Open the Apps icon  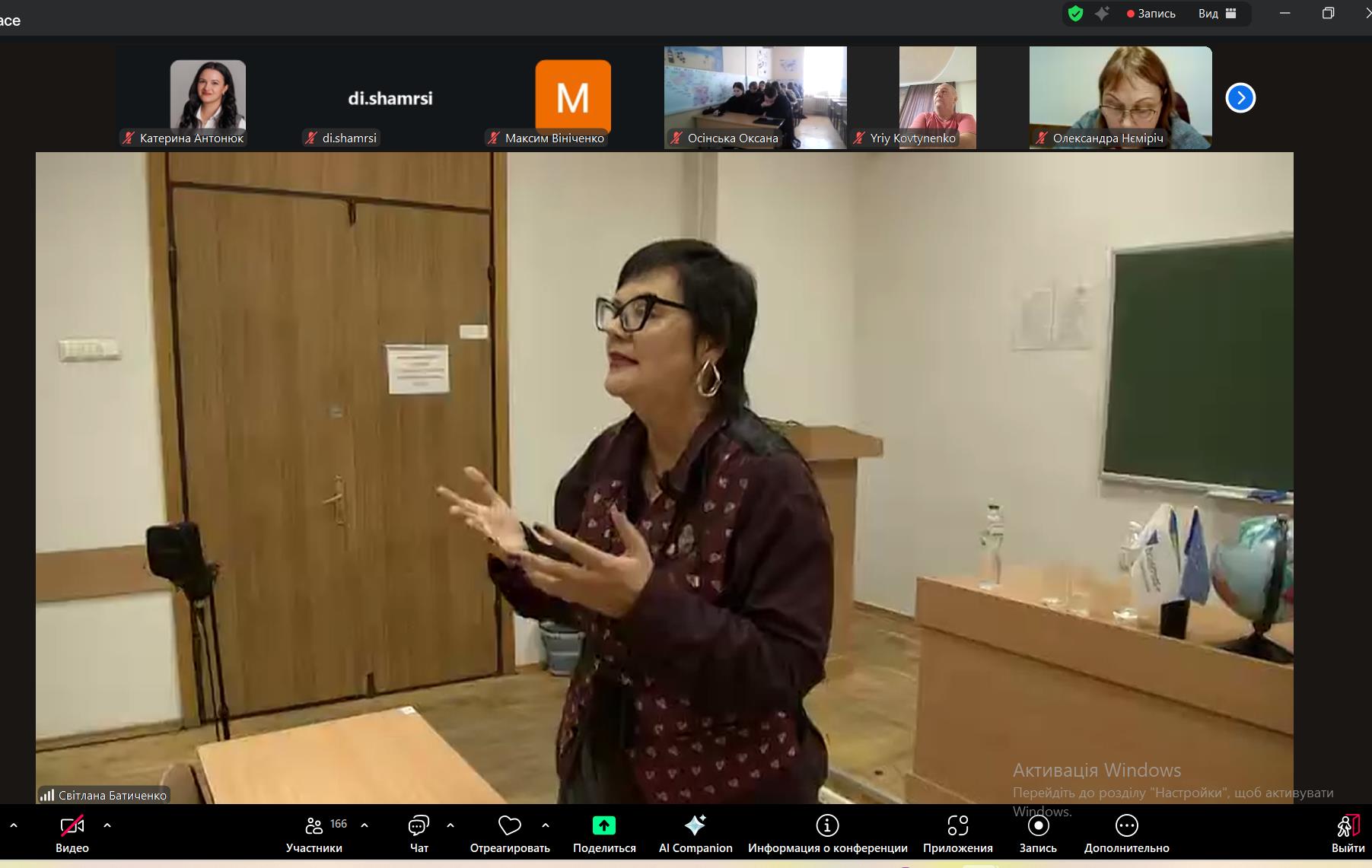[957, 826]
